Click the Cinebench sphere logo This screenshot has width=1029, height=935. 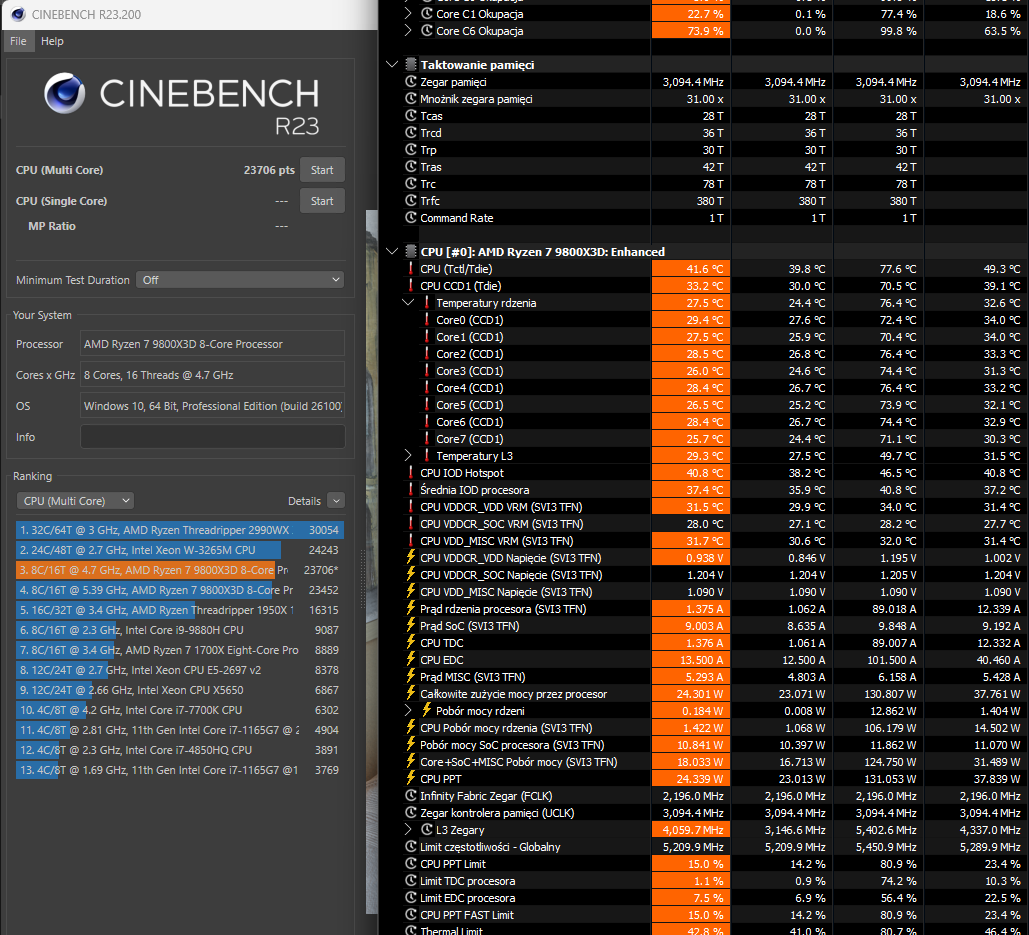[x=65, y=94]
